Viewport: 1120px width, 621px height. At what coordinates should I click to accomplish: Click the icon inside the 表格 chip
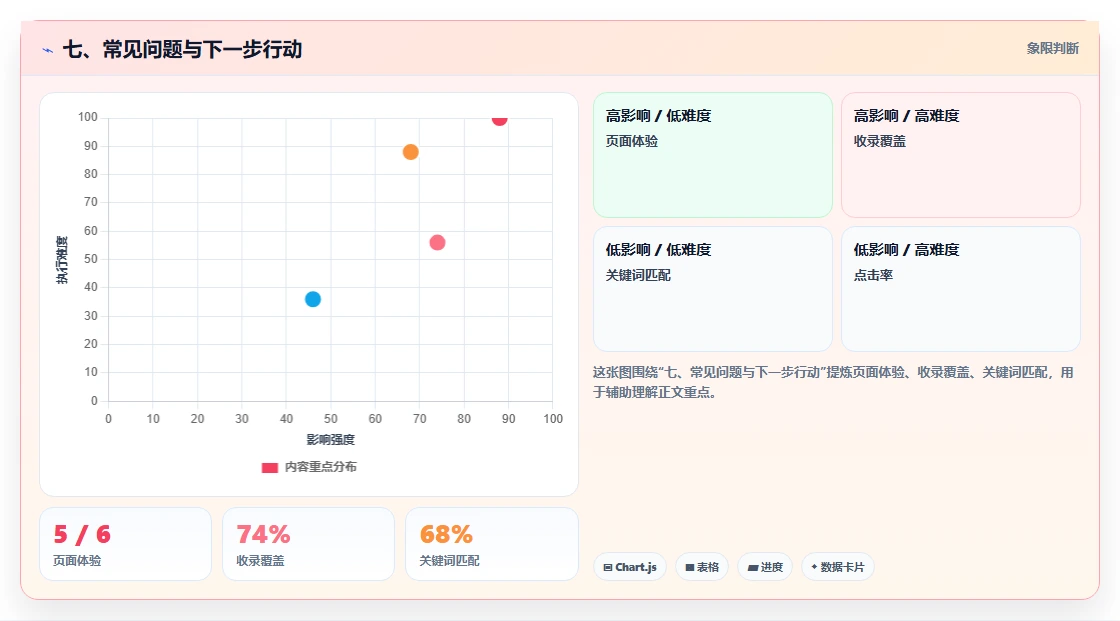[x=690, y=567]
